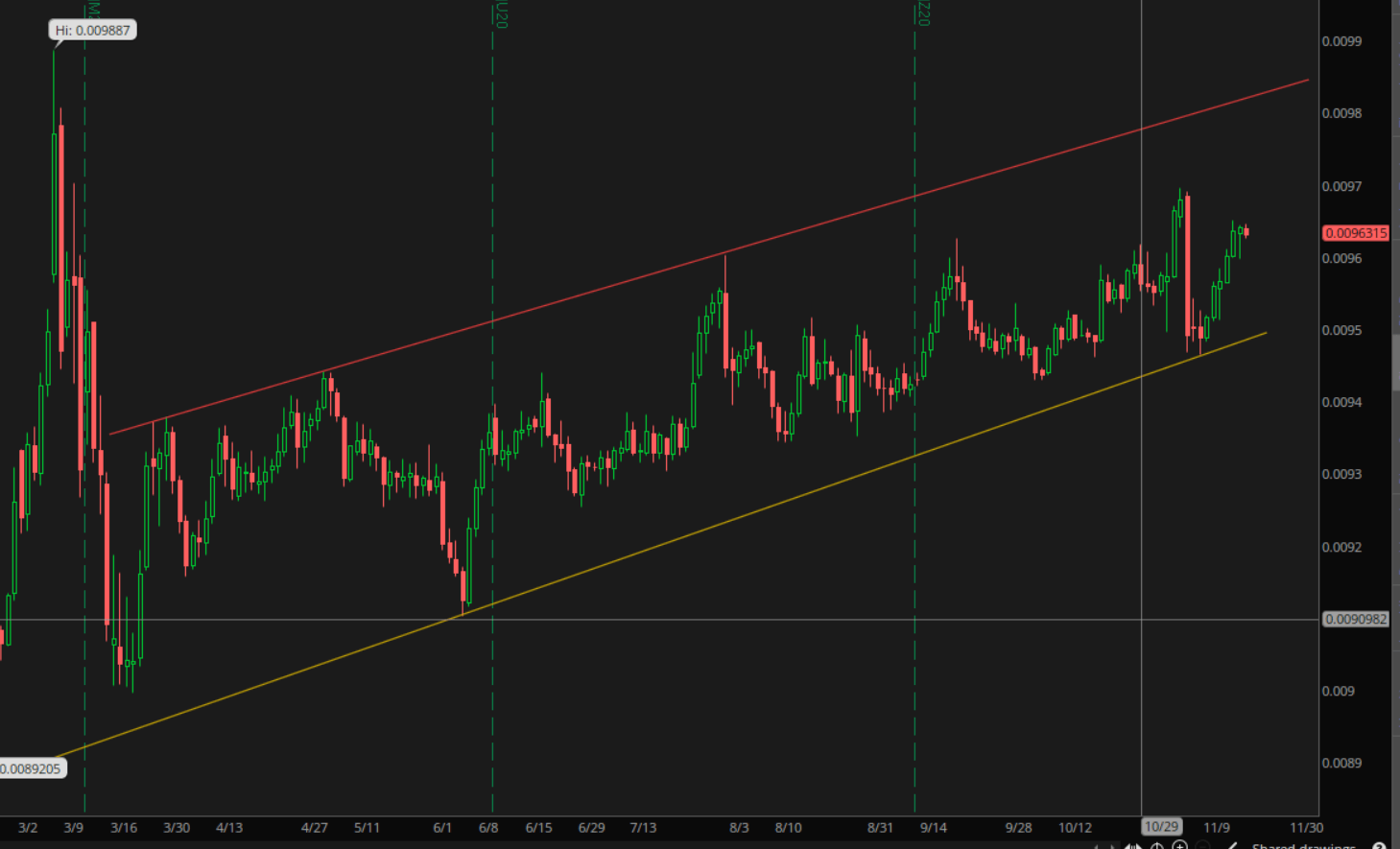
Task: Click the highlighted 10/29 date label
Action: 1160,827
